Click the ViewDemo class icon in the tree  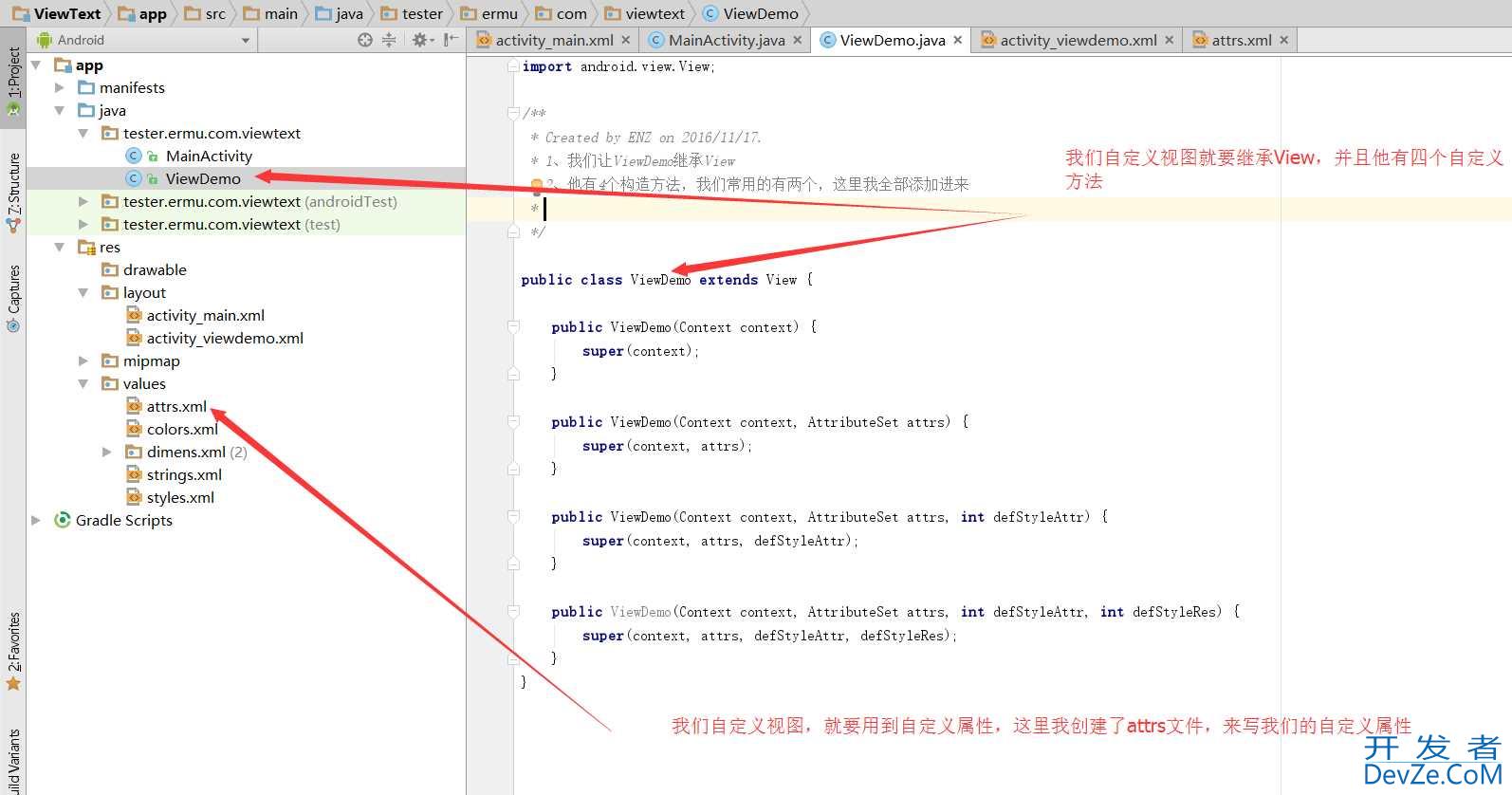click(134, 178)
